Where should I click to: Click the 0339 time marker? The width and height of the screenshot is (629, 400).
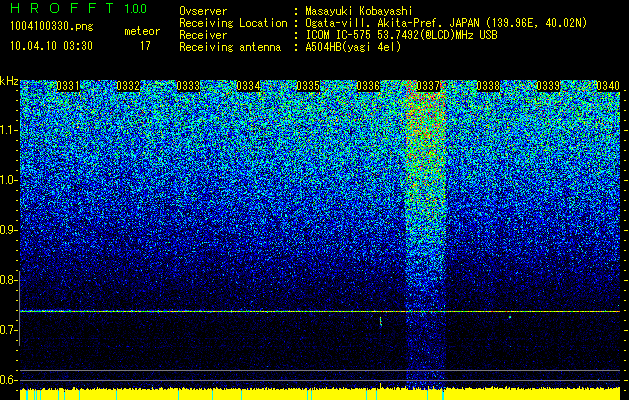pyautogui.click(x=548, y=86)
